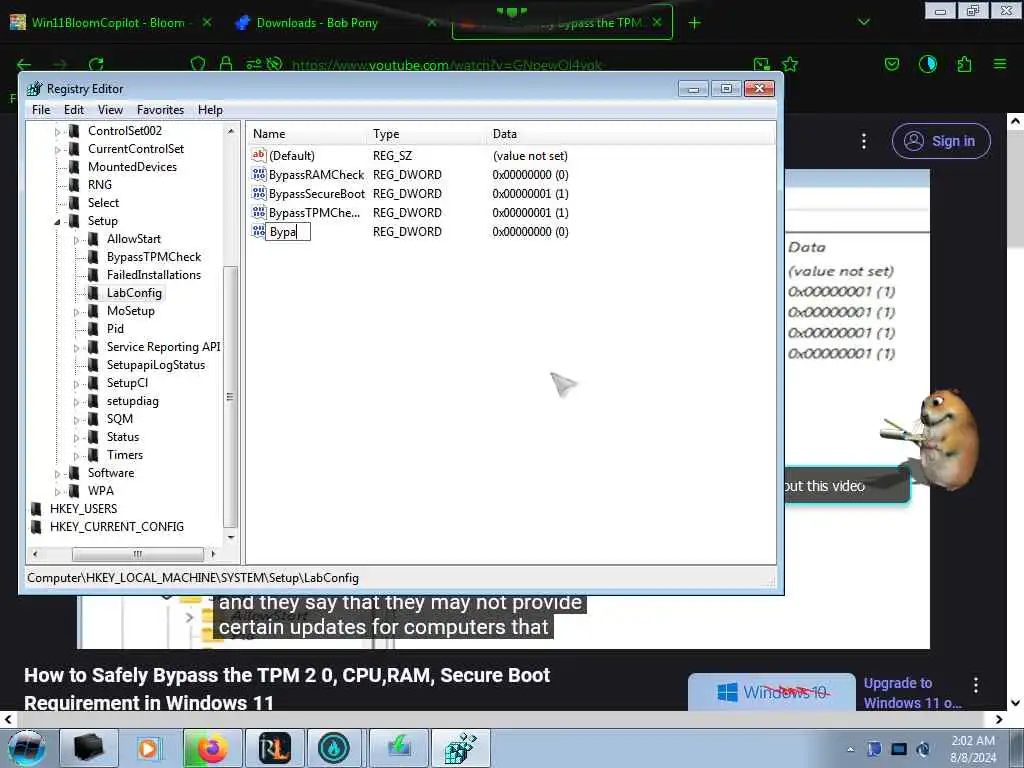Image resolution: width=1024 pixels, height=768 pixels.
Task: Open the media player taskbar icon
Action: point(148,748)
